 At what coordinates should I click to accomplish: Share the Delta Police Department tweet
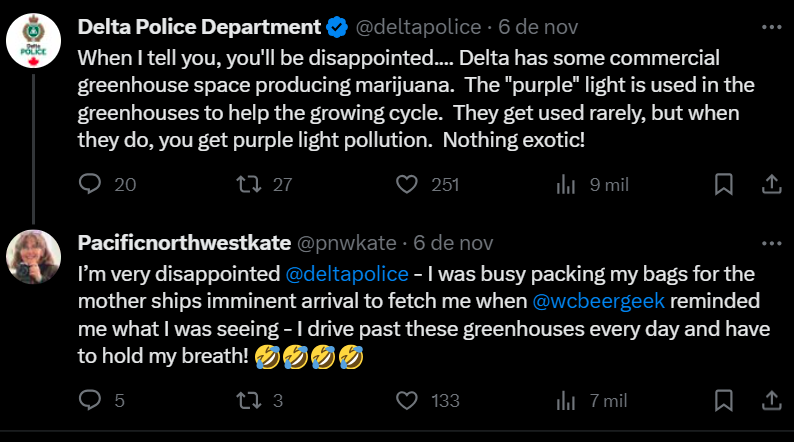[x=772, y=184]
